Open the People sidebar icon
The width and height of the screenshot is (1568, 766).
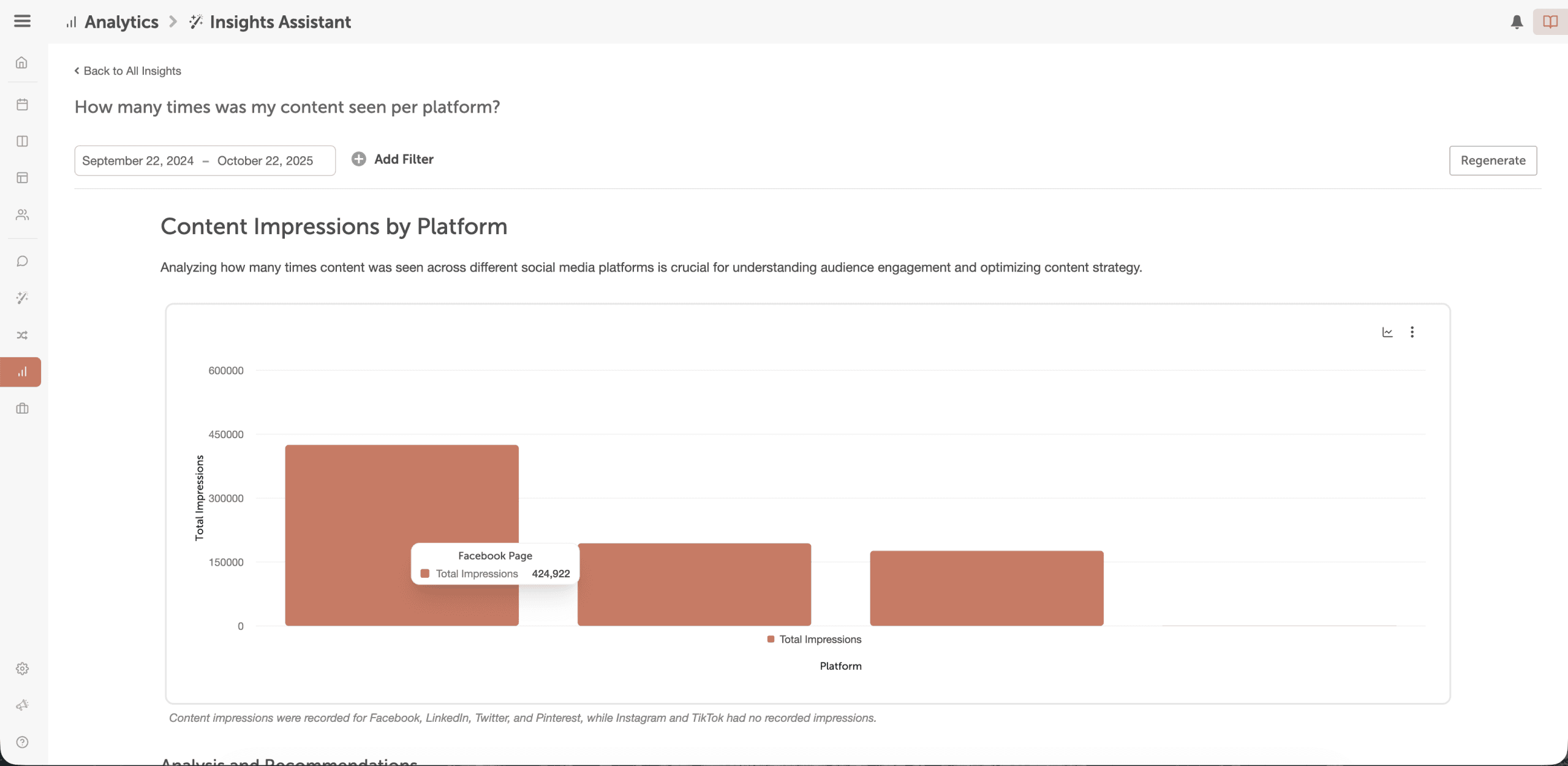click(x=22, y=214)
